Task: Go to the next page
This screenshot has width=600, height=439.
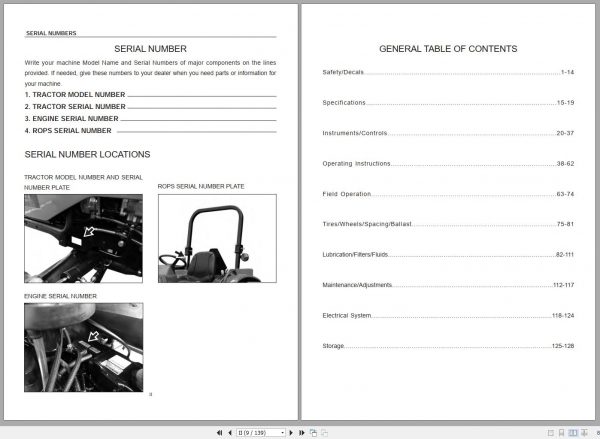Action: coord(291,432)
